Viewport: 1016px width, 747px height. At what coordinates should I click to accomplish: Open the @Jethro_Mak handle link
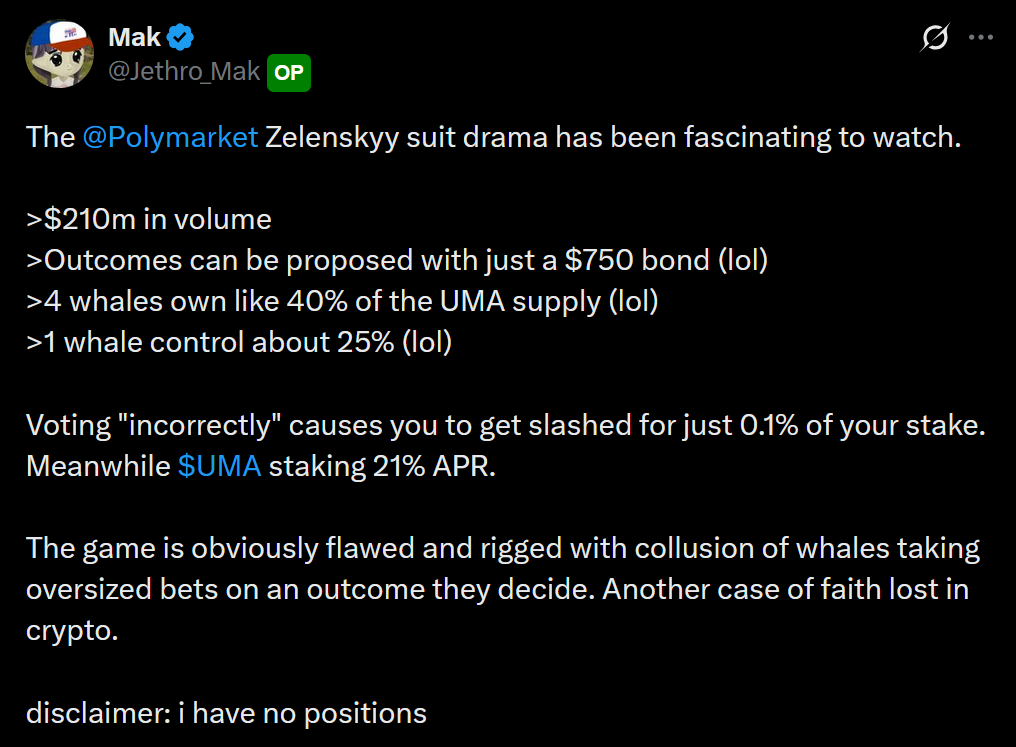point(184,72)
